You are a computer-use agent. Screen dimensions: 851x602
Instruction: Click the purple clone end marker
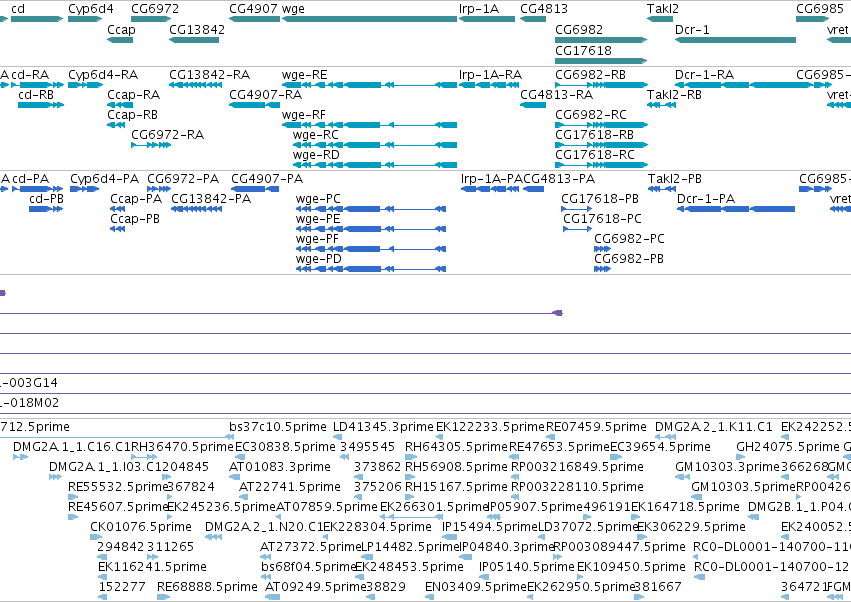coord(557,313)
